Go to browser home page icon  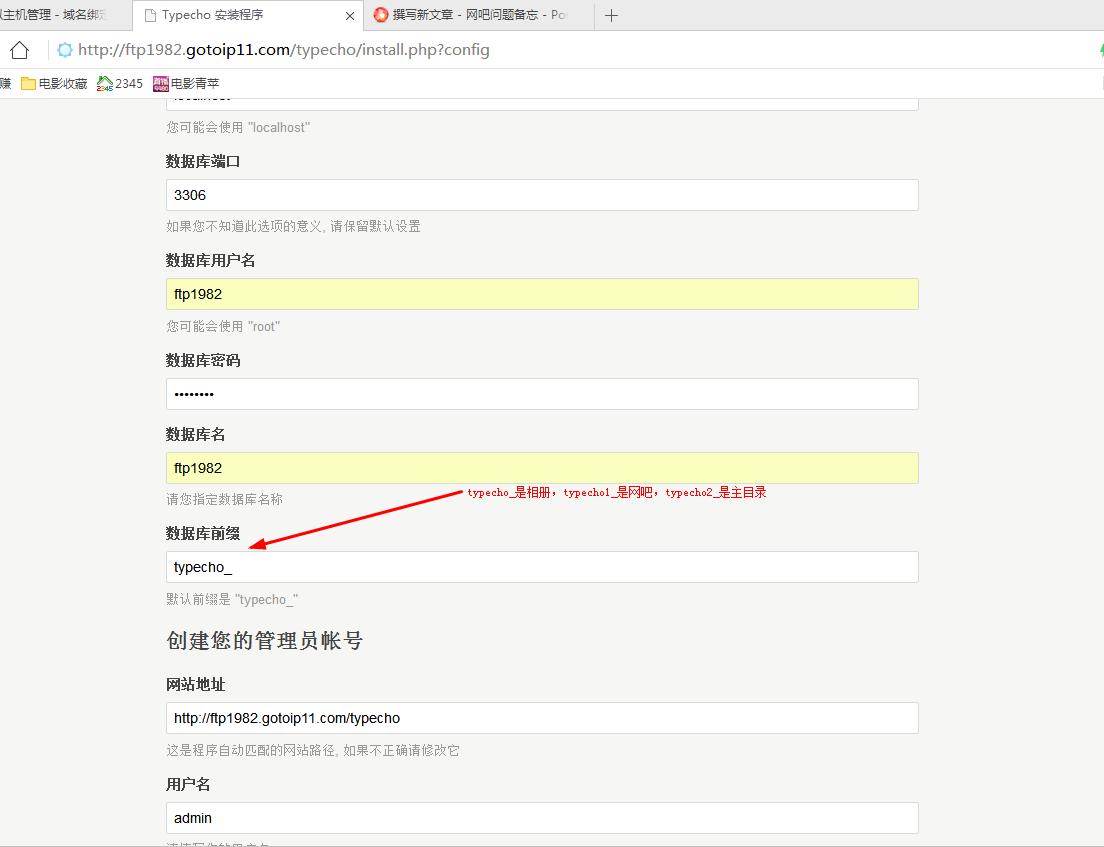20,50
